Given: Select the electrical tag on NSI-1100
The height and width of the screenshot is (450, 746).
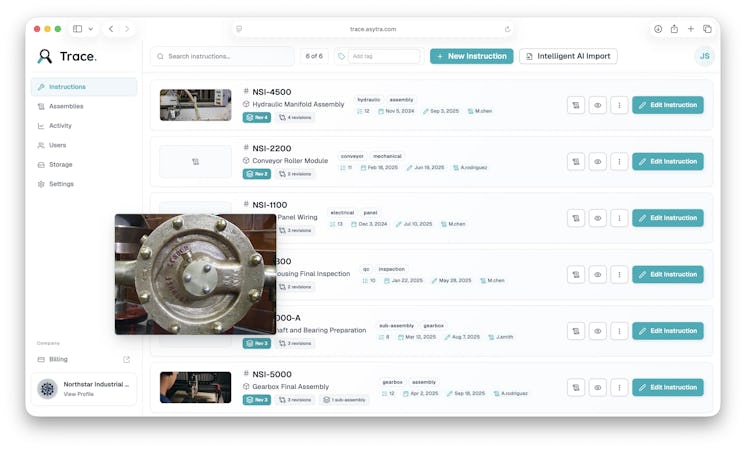Looking at the screenshot, I should 342,213.
